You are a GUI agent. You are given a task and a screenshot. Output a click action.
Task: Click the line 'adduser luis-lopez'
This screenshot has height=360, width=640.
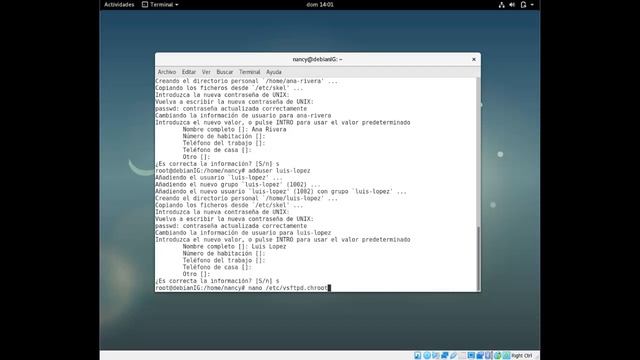point(279,171)
